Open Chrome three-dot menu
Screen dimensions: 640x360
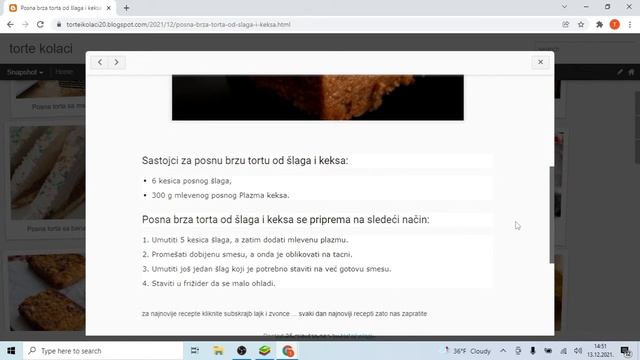630,24
